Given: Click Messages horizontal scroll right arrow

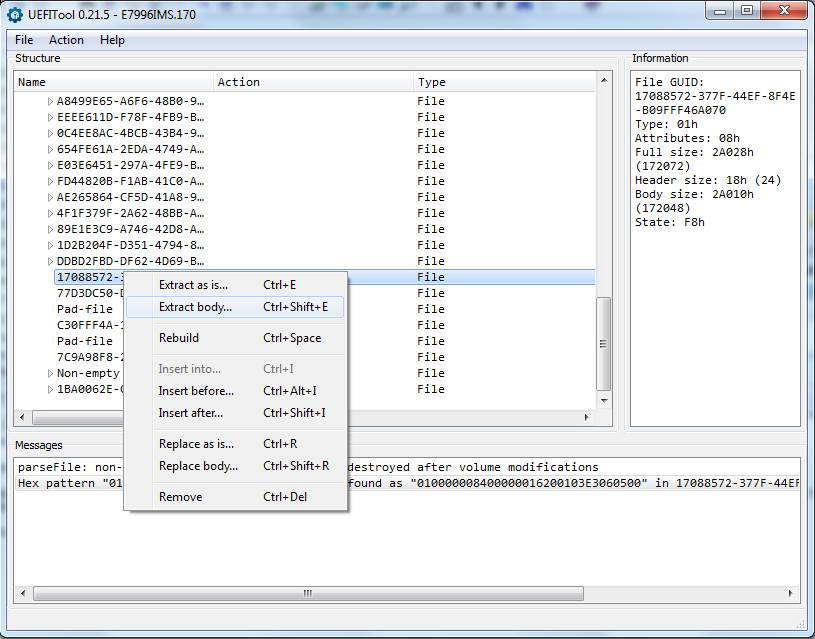Looking at the screenshot, I should (791, 593).
